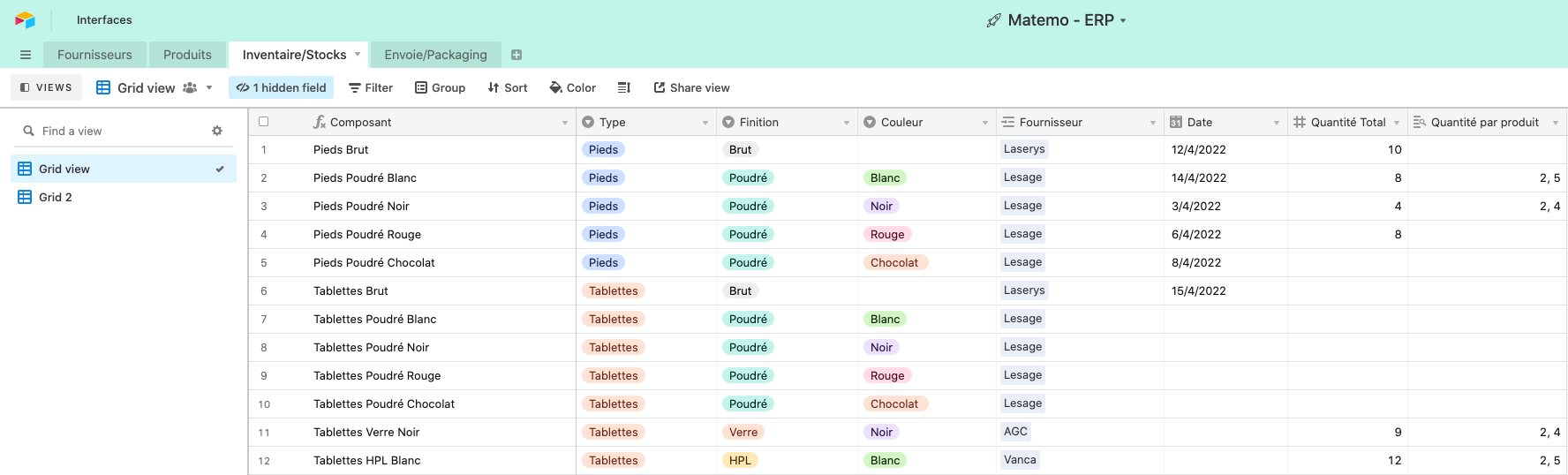Click the Pieds Brut cell
The image size is (1568, 475).
[x=411, y=149]
